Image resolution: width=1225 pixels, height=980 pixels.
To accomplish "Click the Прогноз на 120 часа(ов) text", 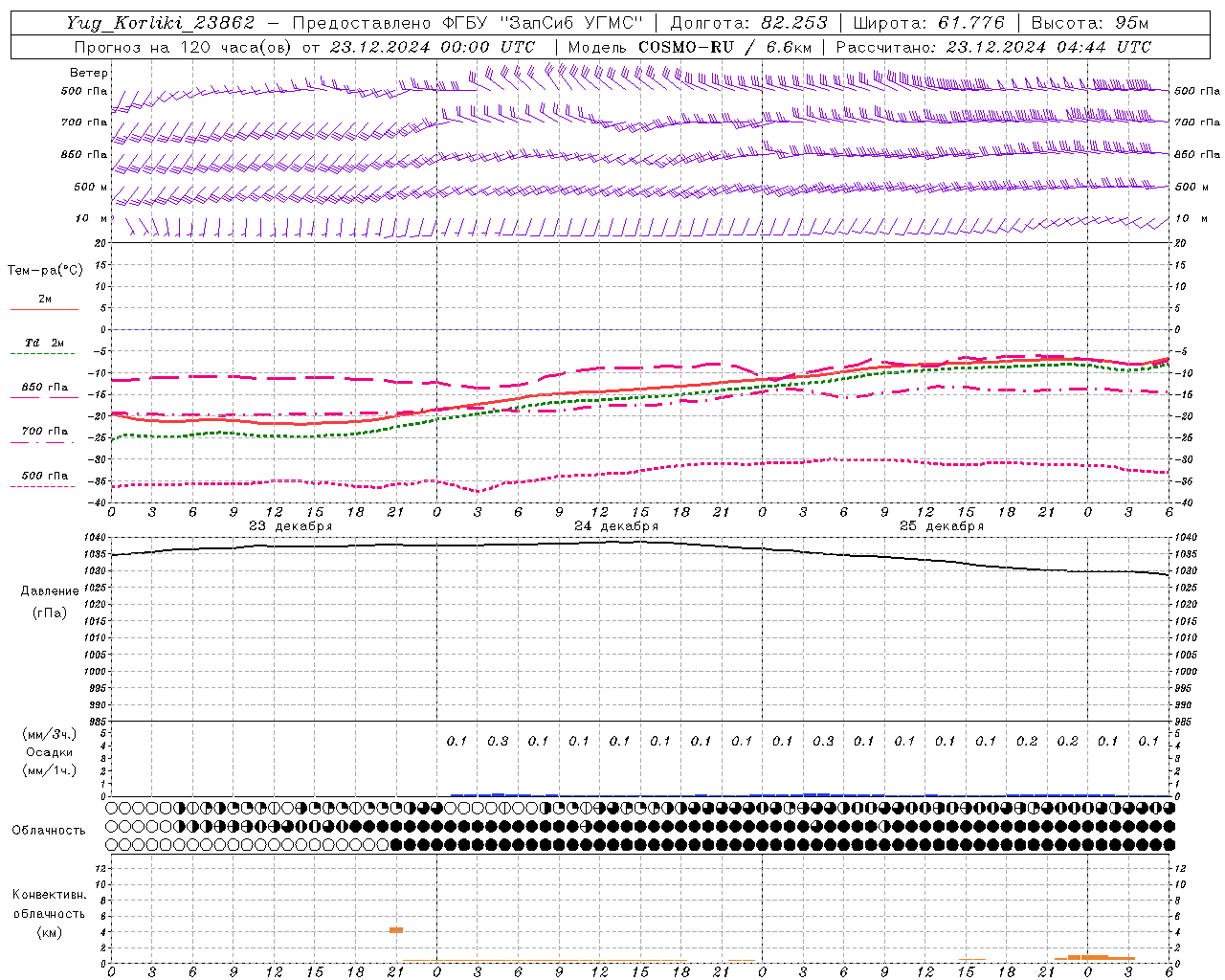I will 185,47.
